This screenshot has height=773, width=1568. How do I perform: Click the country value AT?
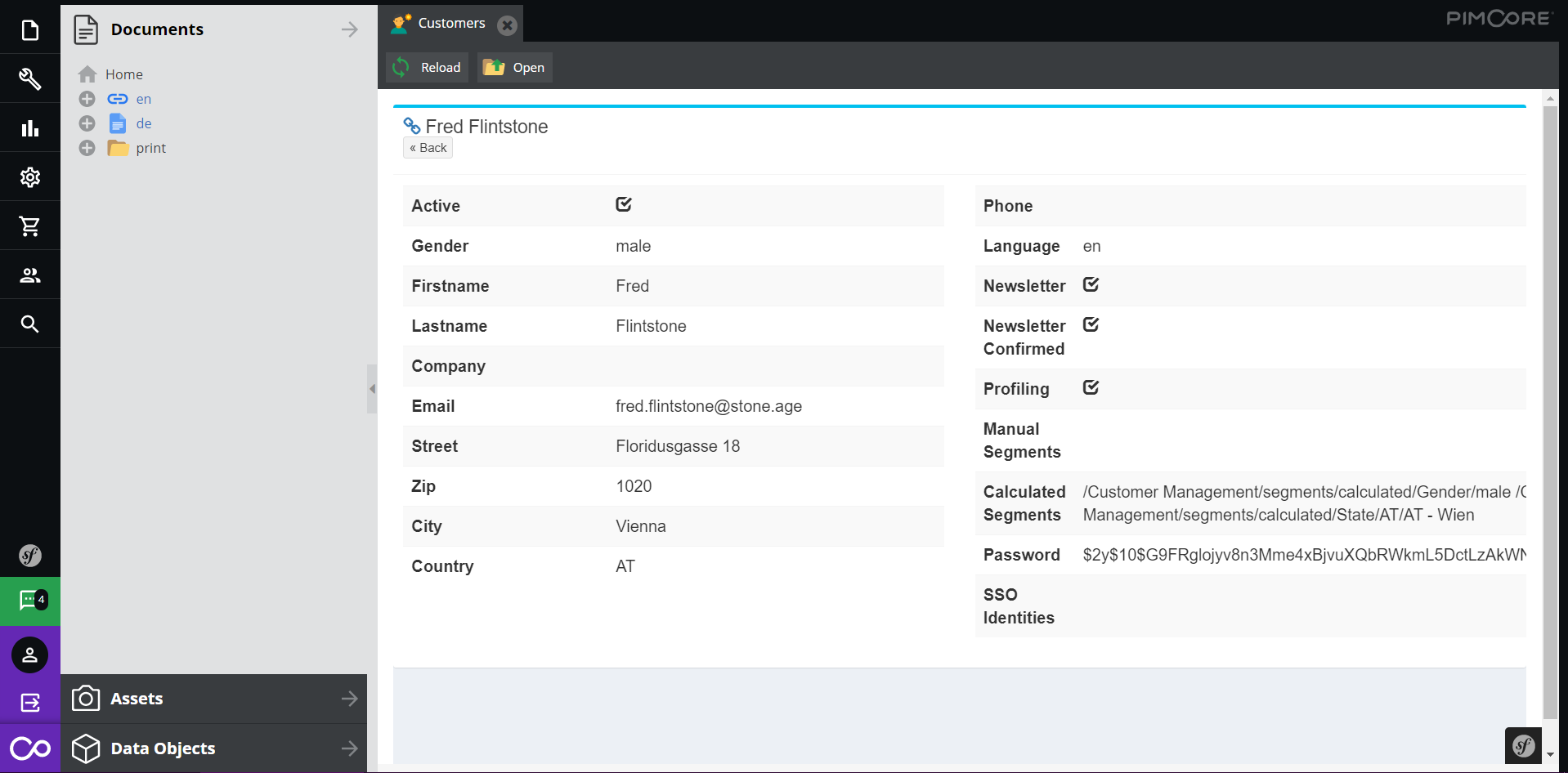(x=625, y=566)
